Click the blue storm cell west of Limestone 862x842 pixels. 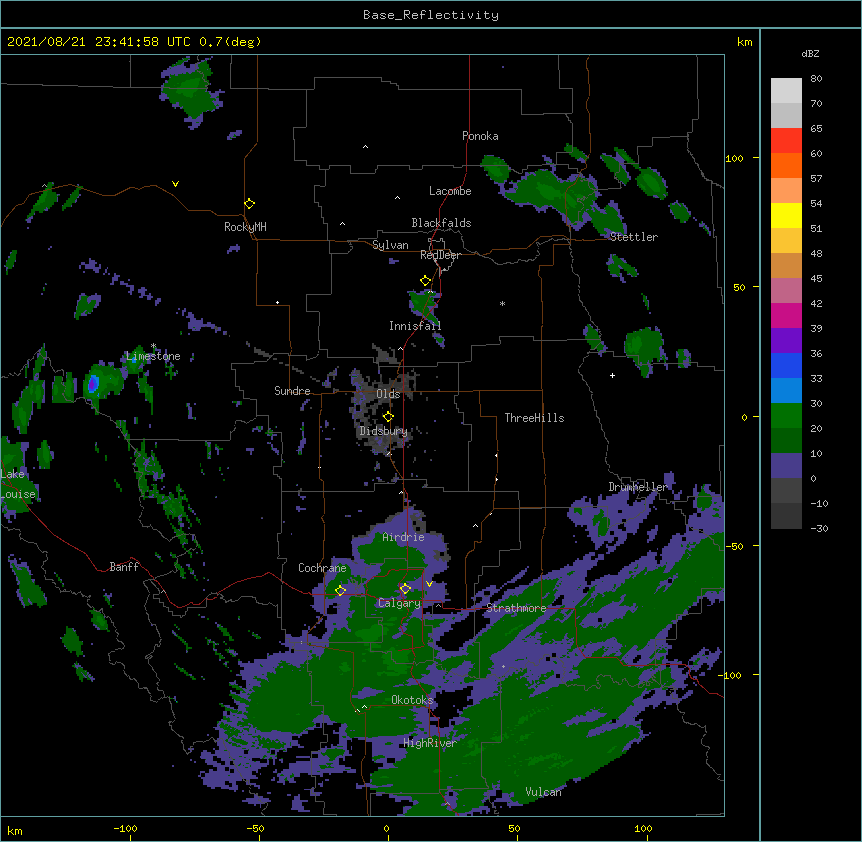[93, 383]
